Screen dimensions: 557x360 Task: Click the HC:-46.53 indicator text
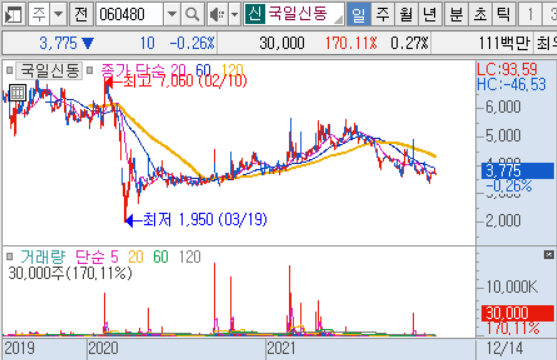coord(512,85)
